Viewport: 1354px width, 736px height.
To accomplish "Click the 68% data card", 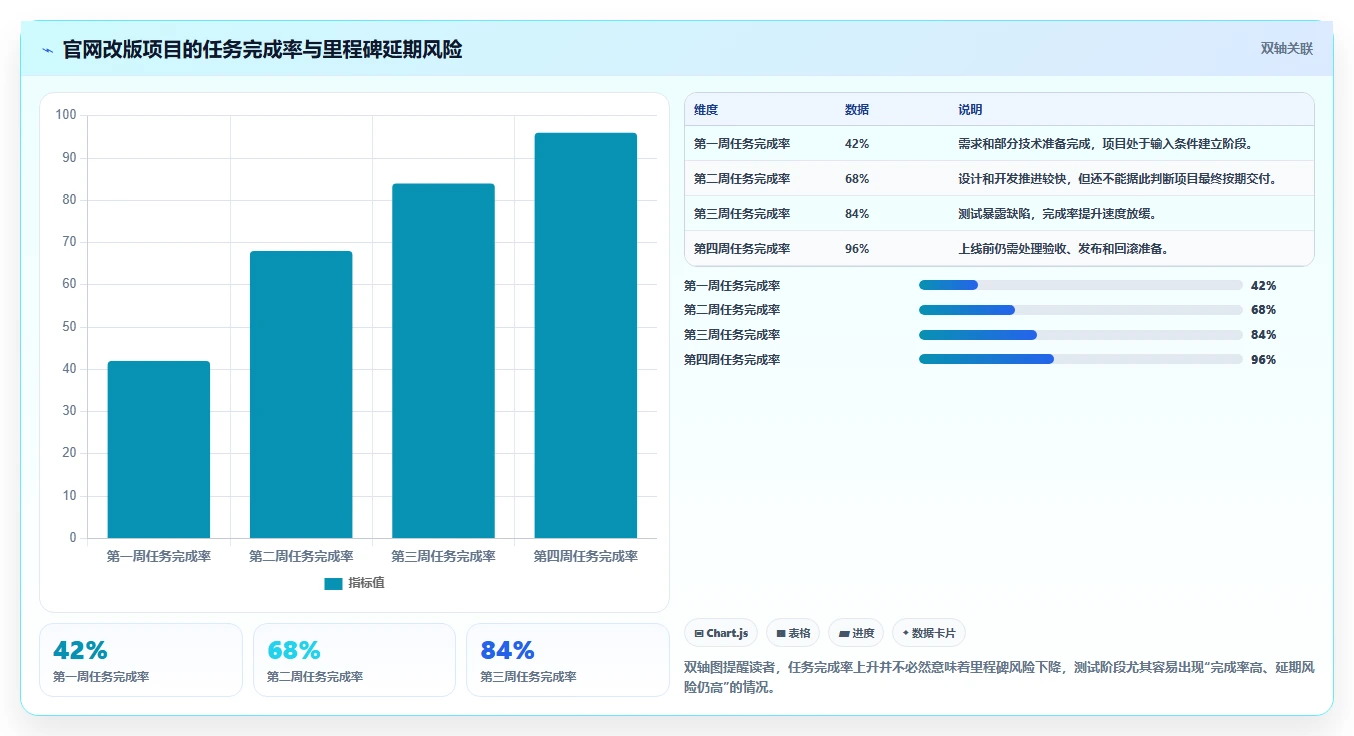I will pos(354,660).
